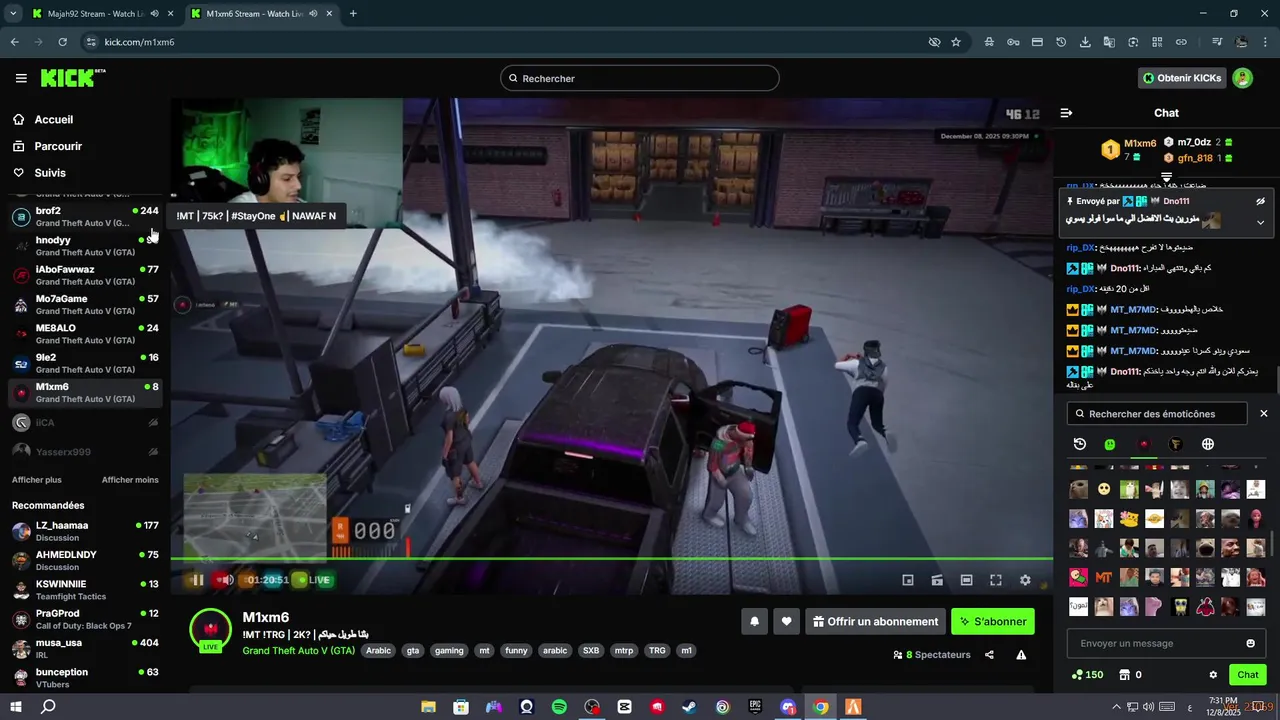This screenshot has height=720, width=1280.
Task: Open Grand Theft Auto V category link below stream
Action: [x=298, y=651]
